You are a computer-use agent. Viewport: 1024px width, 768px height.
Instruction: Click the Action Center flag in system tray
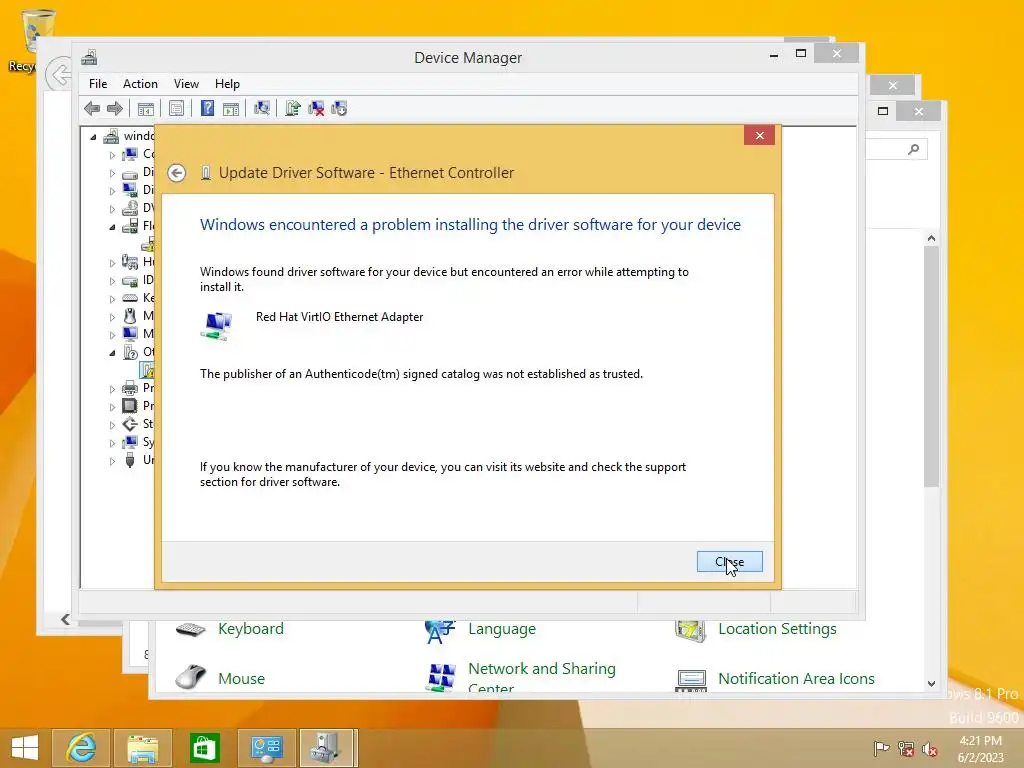[x=881, y=748]
